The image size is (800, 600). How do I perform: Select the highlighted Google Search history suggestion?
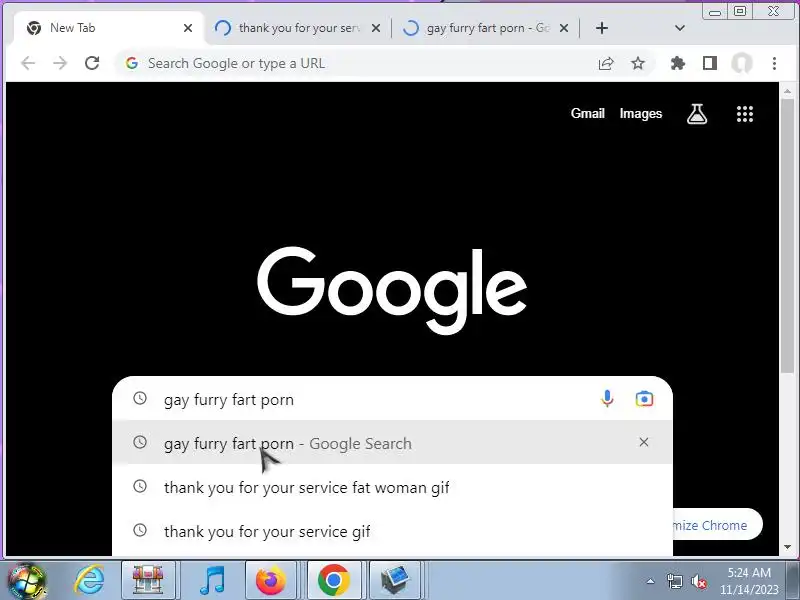(x=392, y=442)
